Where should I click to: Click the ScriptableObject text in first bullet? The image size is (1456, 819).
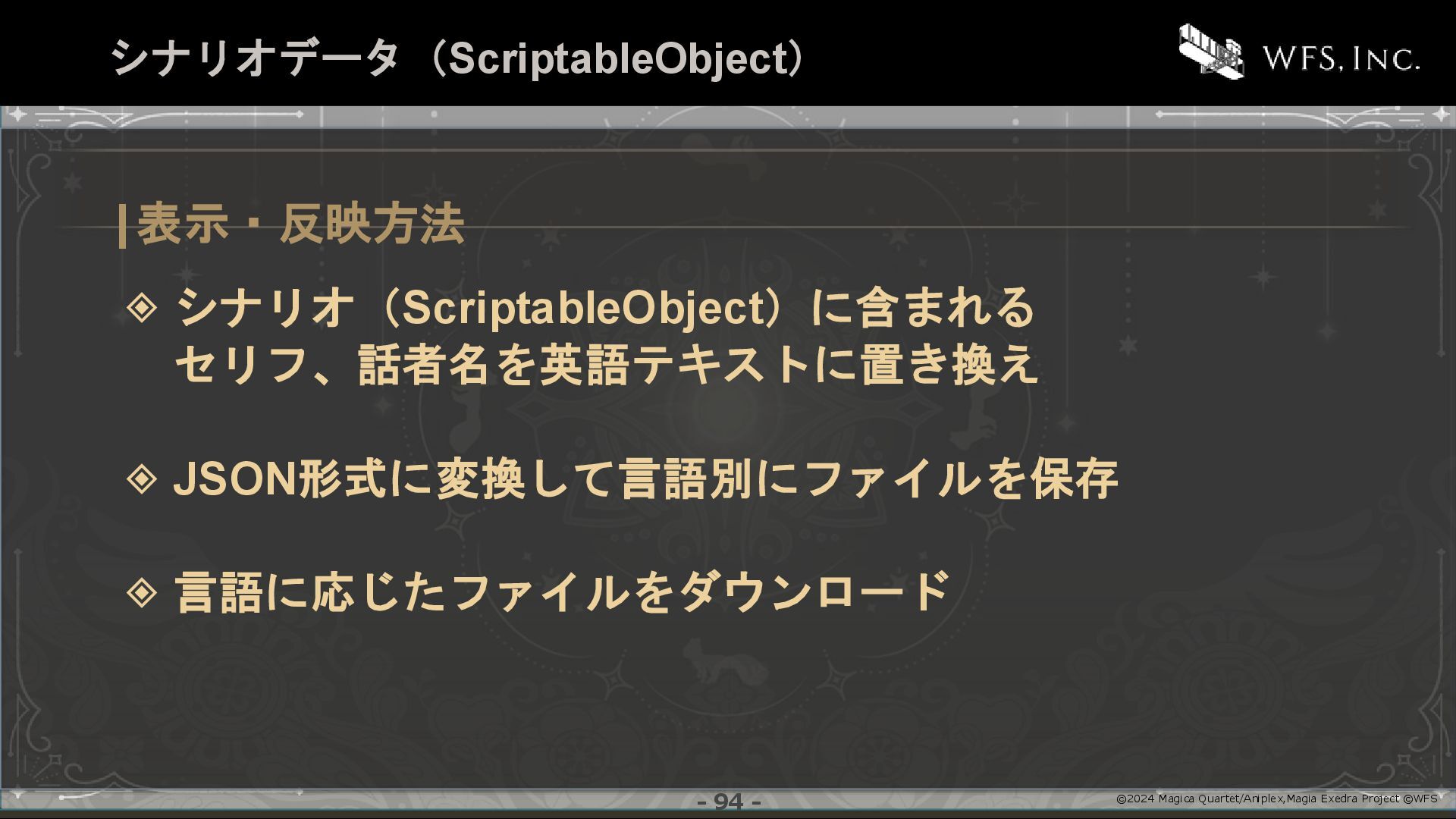point(585,308)
